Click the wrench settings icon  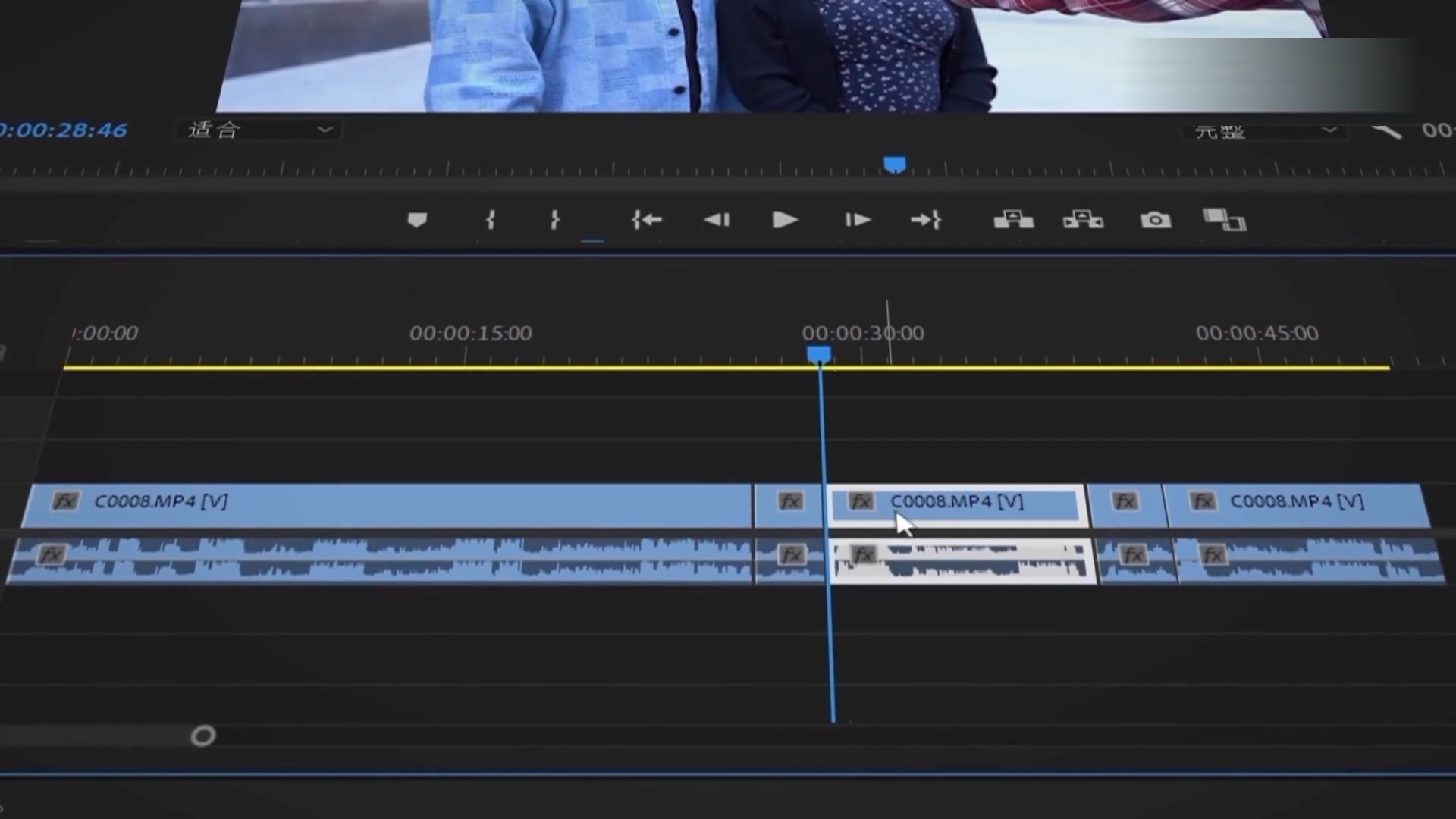(x=1386, y=131)
